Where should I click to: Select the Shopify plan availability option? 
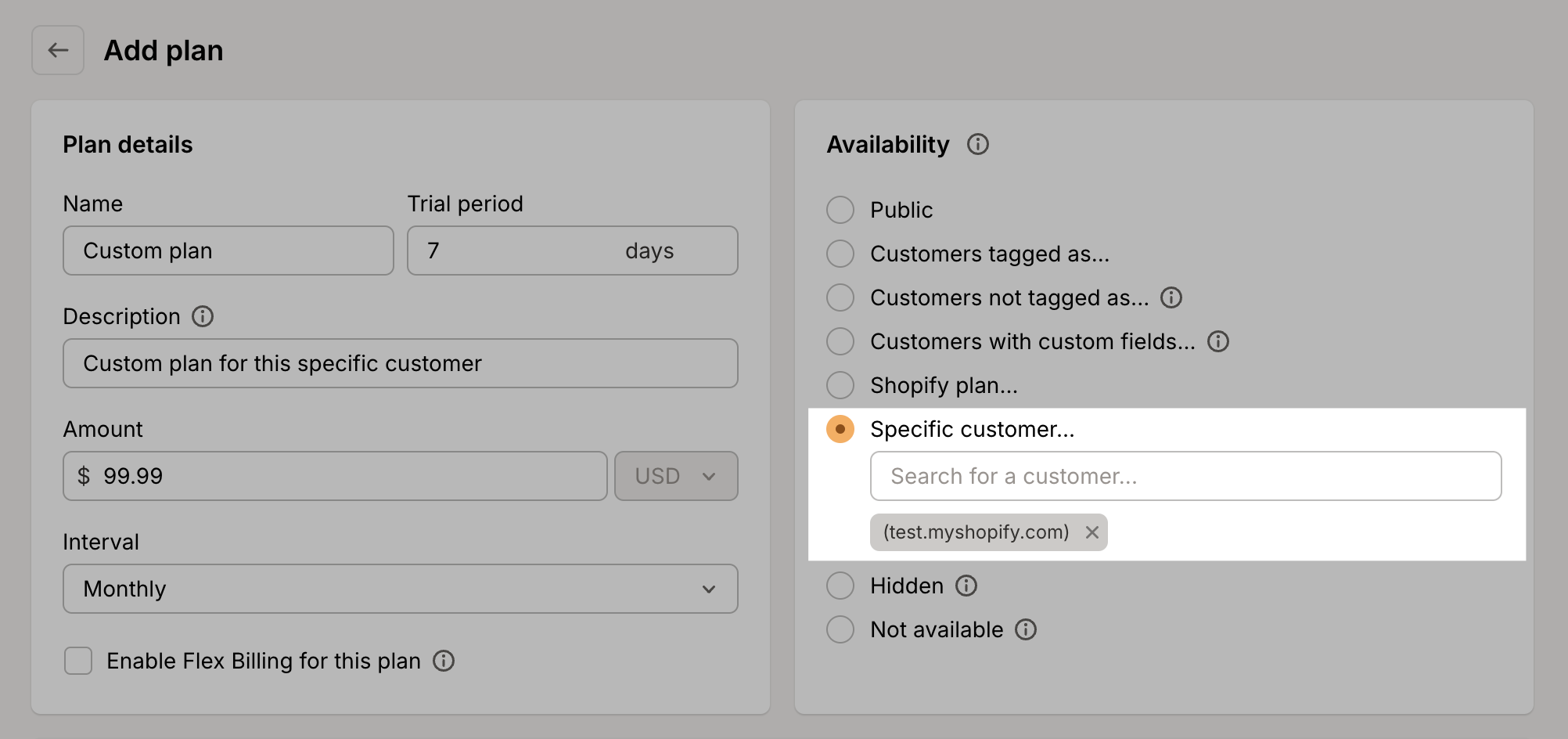pos(840,385)
